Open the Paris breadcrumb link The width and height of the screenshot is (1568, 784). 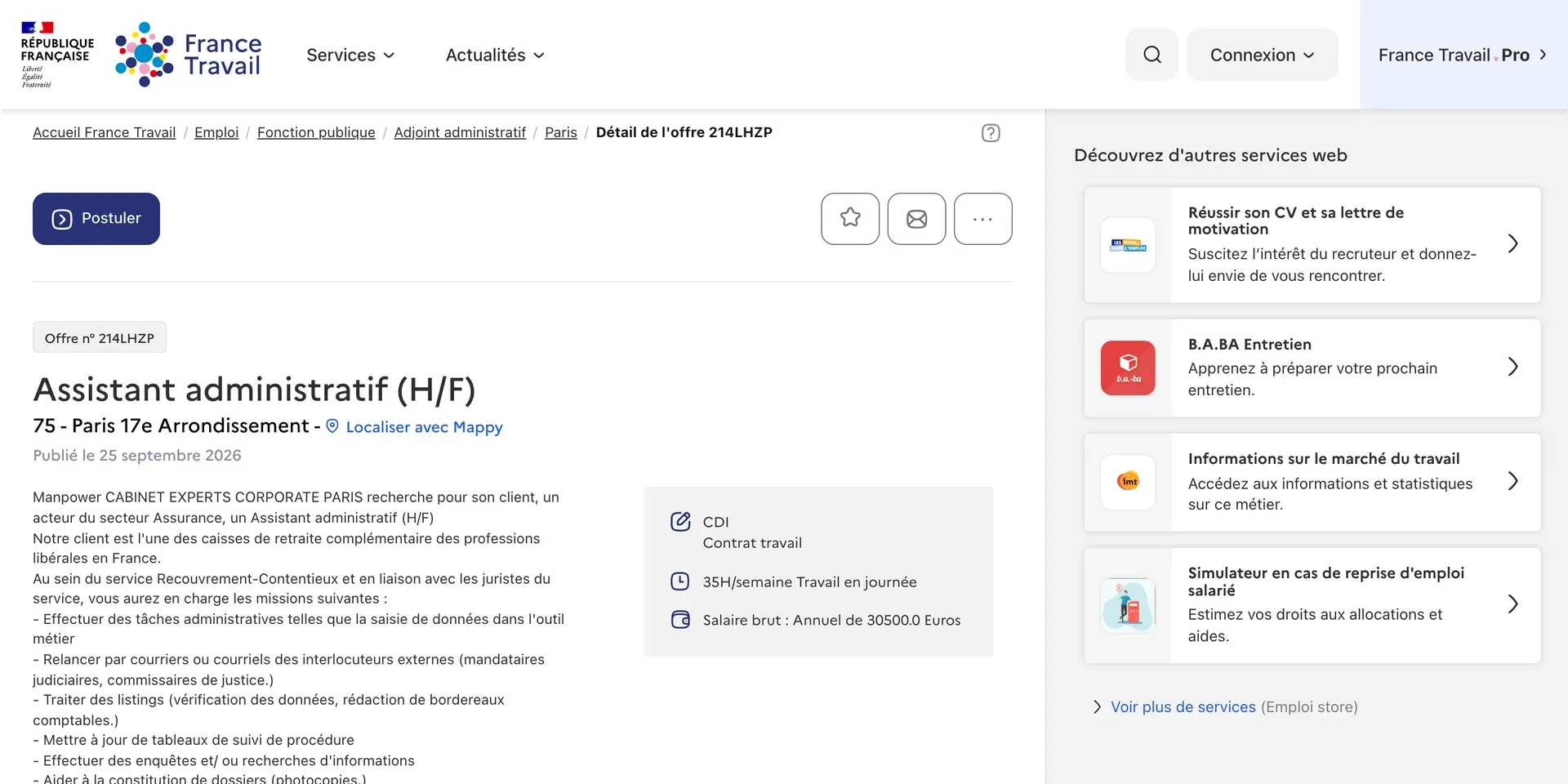(x=561, y=132)
